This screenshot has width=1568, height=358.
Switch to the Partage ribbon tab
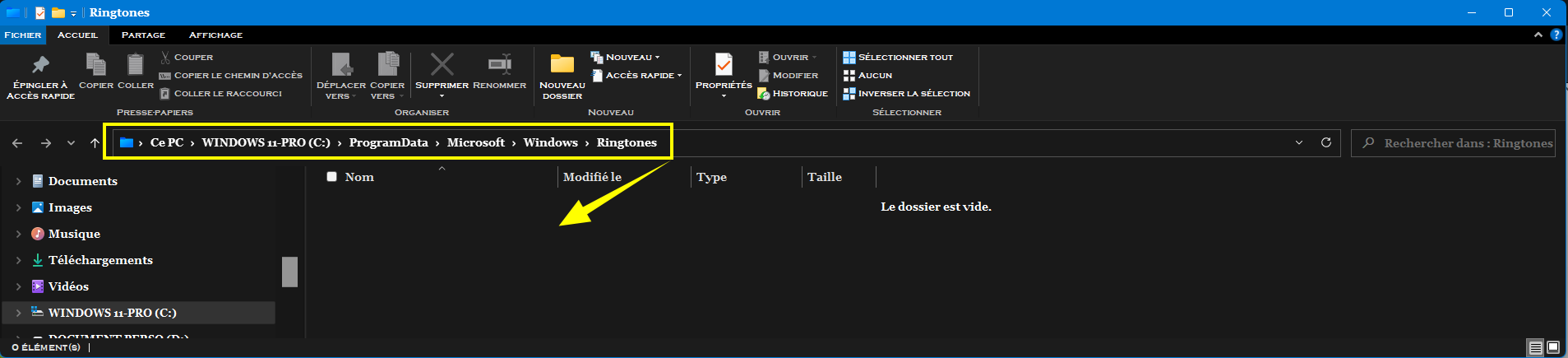pos(143,35)
